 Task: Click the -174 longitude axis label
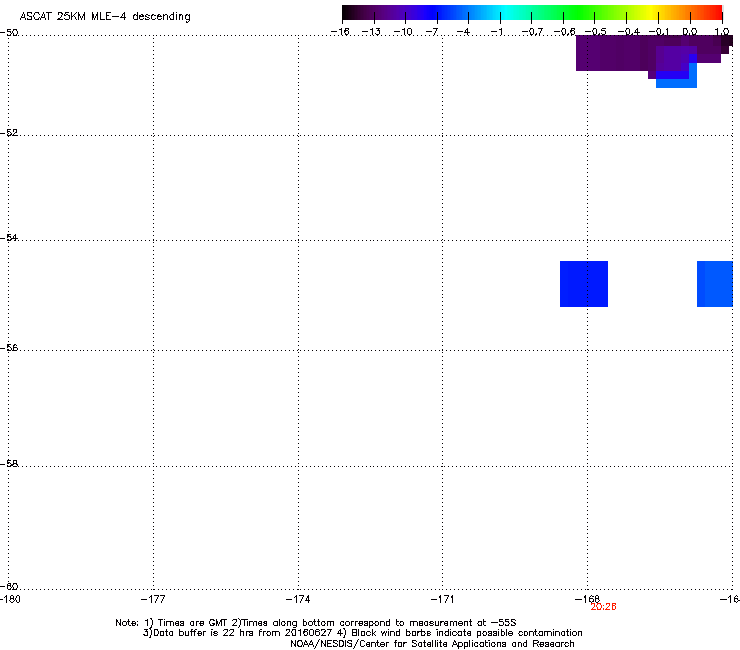pyautogui.click(x=298, y=599)
